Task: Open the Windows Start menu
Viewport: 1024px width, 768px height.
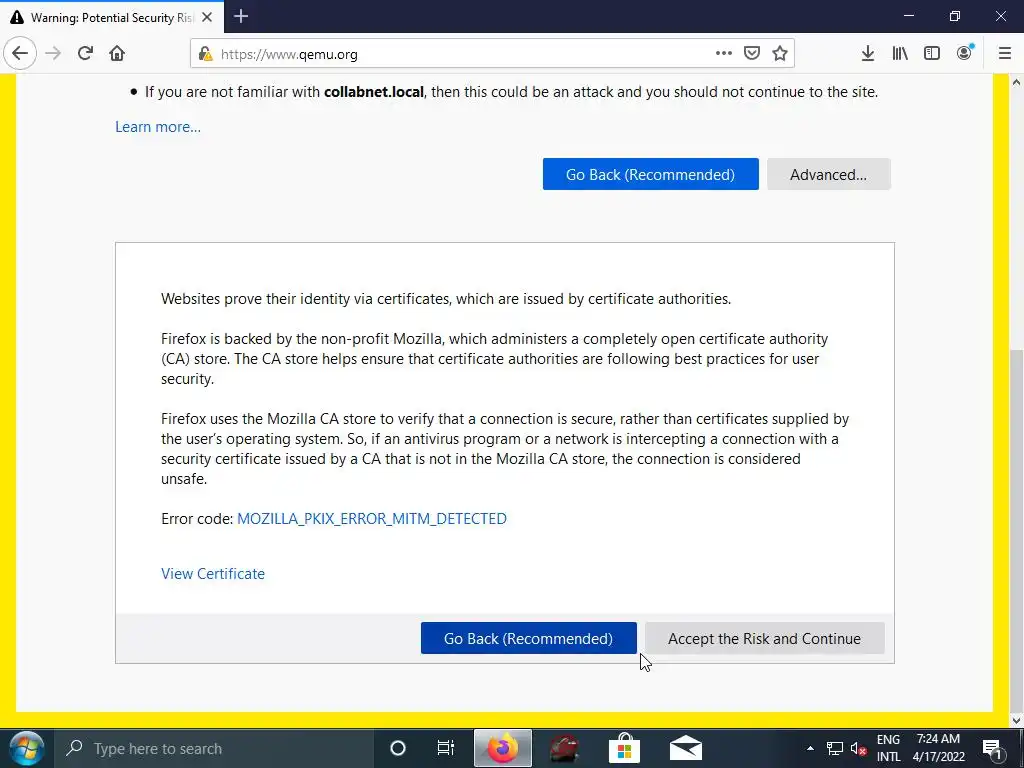Action: [x=26, y=748]
